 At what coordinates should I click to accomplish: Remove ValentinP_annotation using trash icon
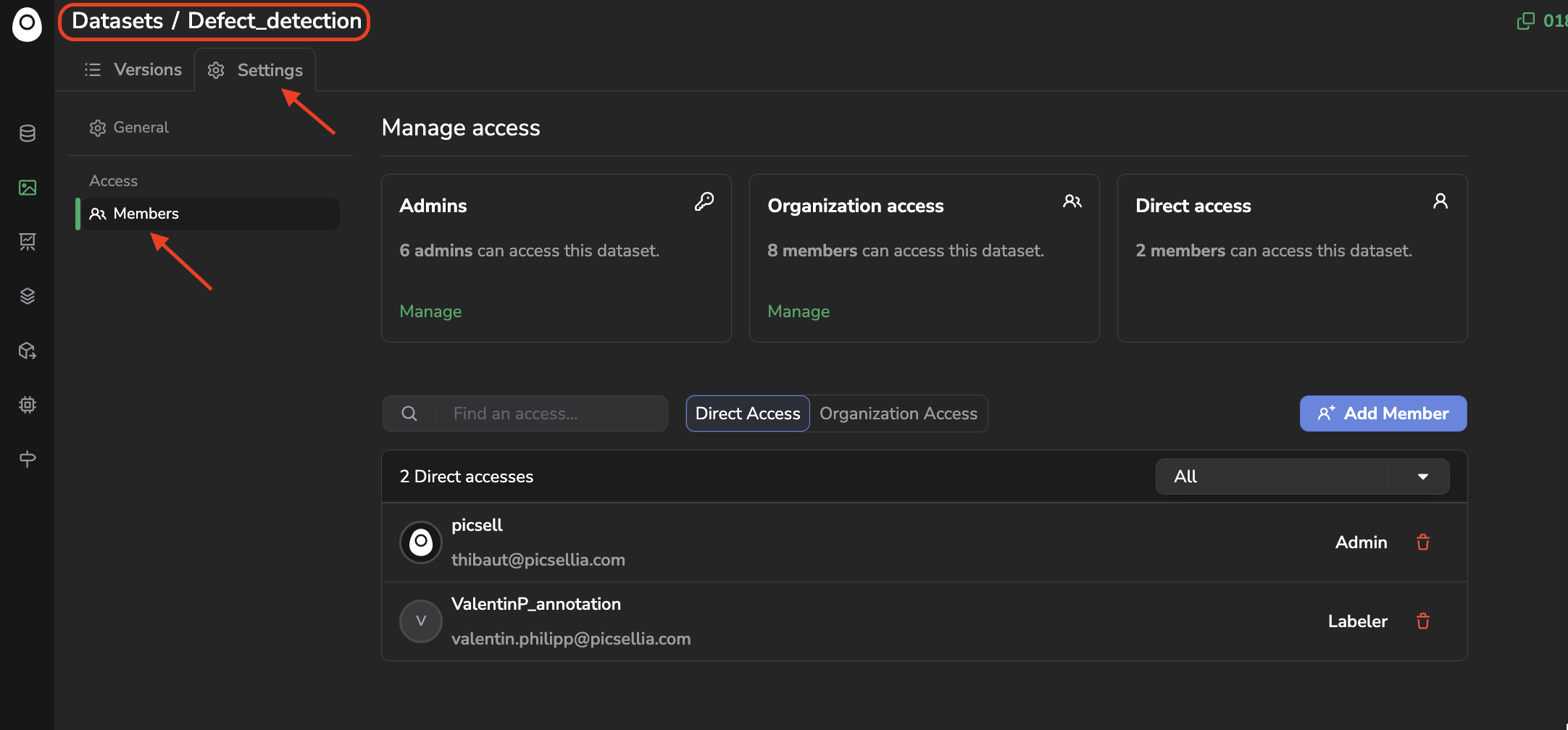point(1422,621)
